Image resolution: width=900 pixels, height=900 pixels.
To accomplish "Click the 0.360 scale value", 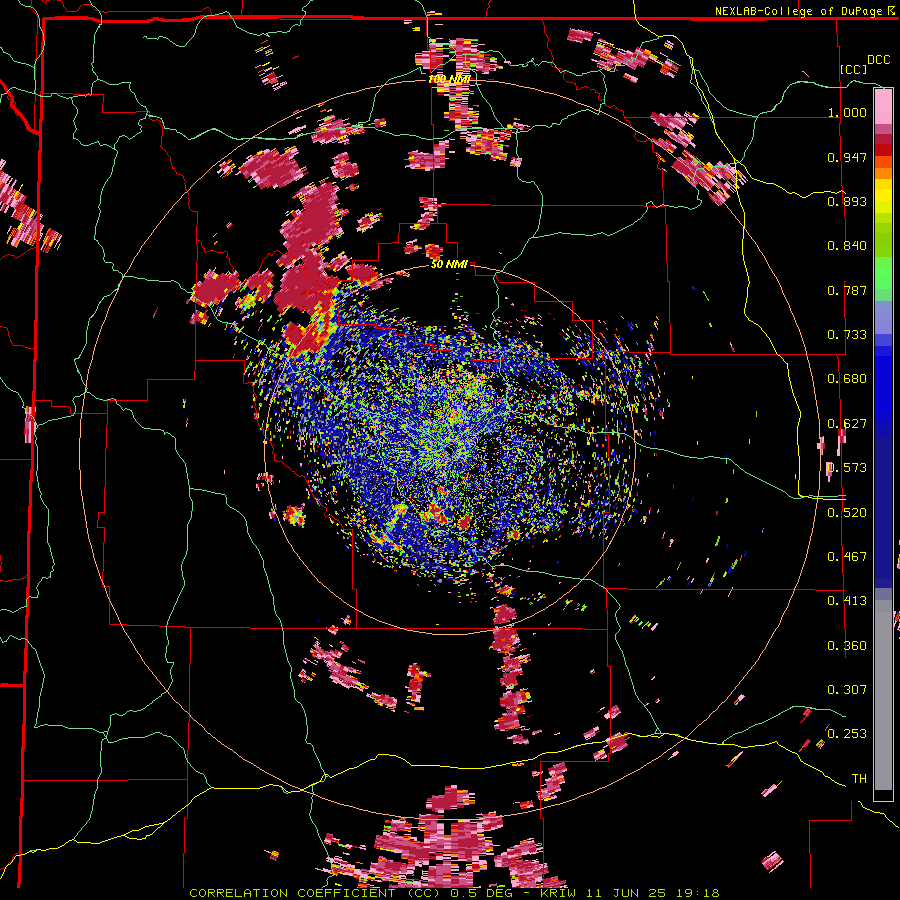I will tap(847, 646).
